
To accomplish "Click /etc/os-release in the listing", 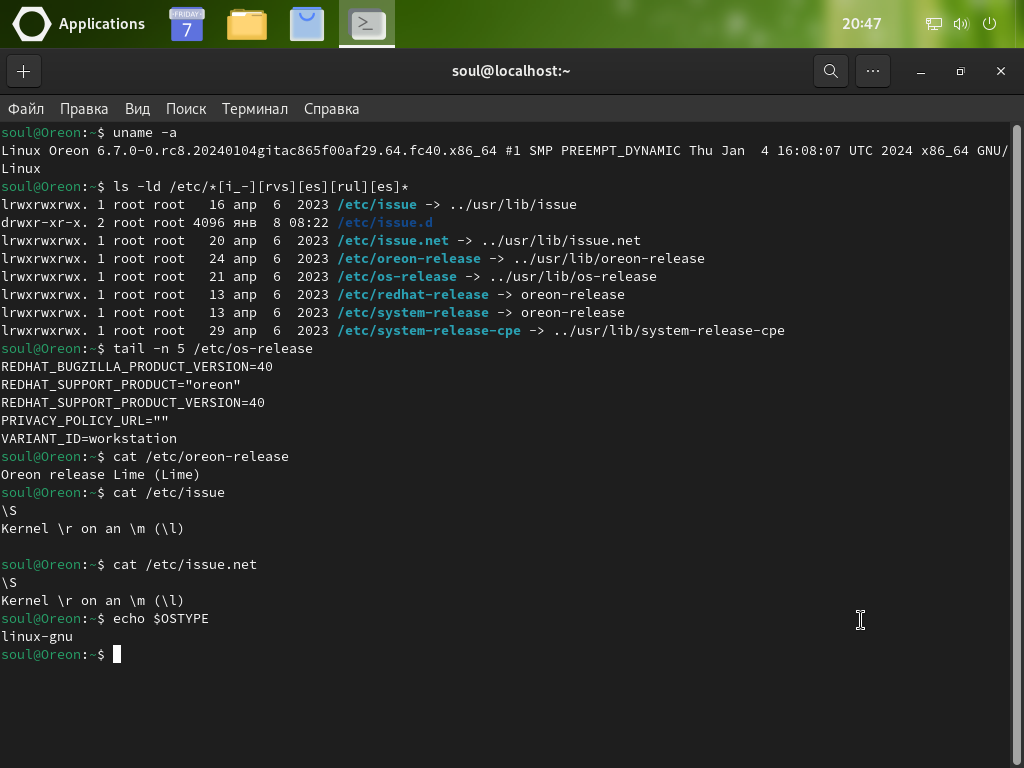I will (397, 277).
